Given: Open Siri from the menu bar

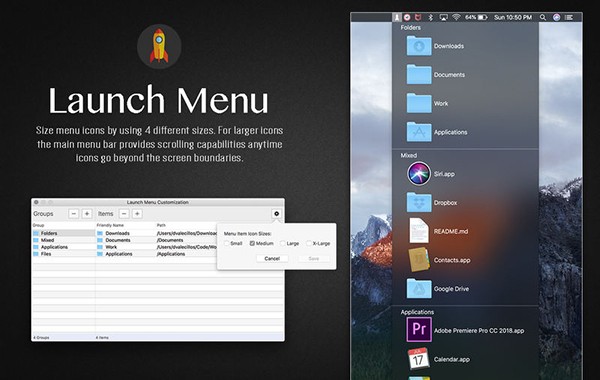Looking at the screenshot, I should 556,17.
